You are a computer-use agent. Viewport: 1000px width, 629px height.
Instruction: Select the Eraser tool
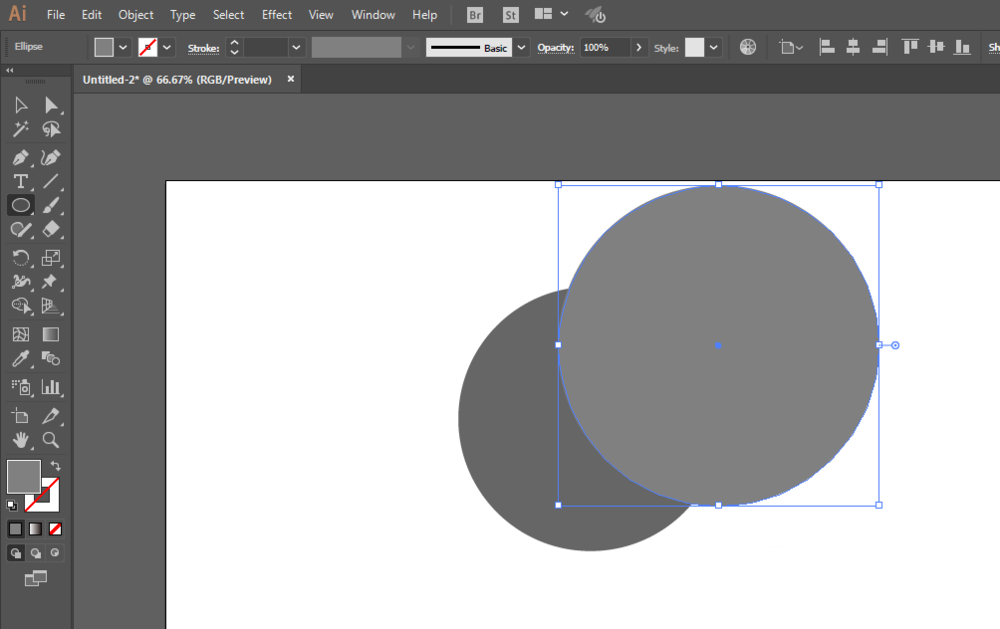tap(50, 229)
